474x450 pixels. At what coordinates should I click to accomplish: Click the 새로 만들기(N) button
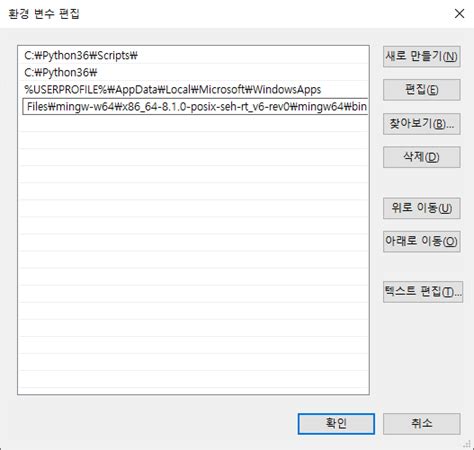tap(422, 57)
